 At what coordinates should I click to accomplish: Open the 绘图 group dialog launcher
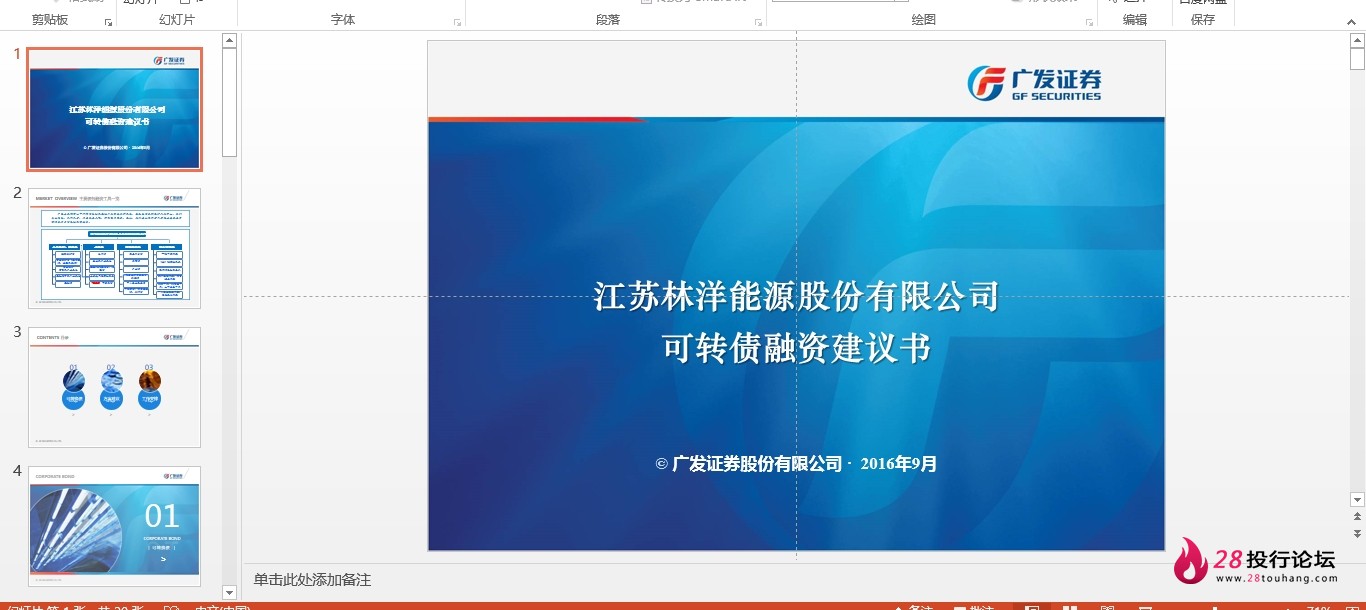click(1089, 21)
